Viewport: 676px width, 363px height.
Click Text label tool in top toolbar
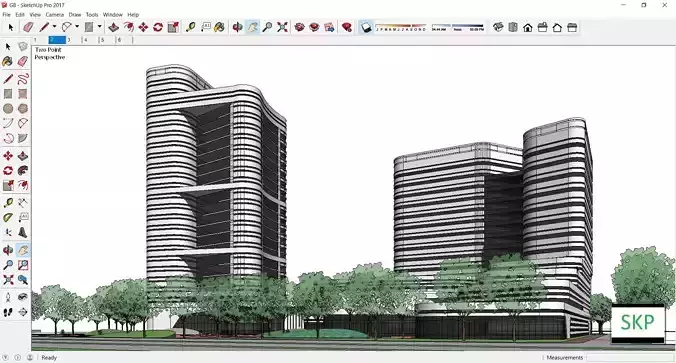click(205, 28)
